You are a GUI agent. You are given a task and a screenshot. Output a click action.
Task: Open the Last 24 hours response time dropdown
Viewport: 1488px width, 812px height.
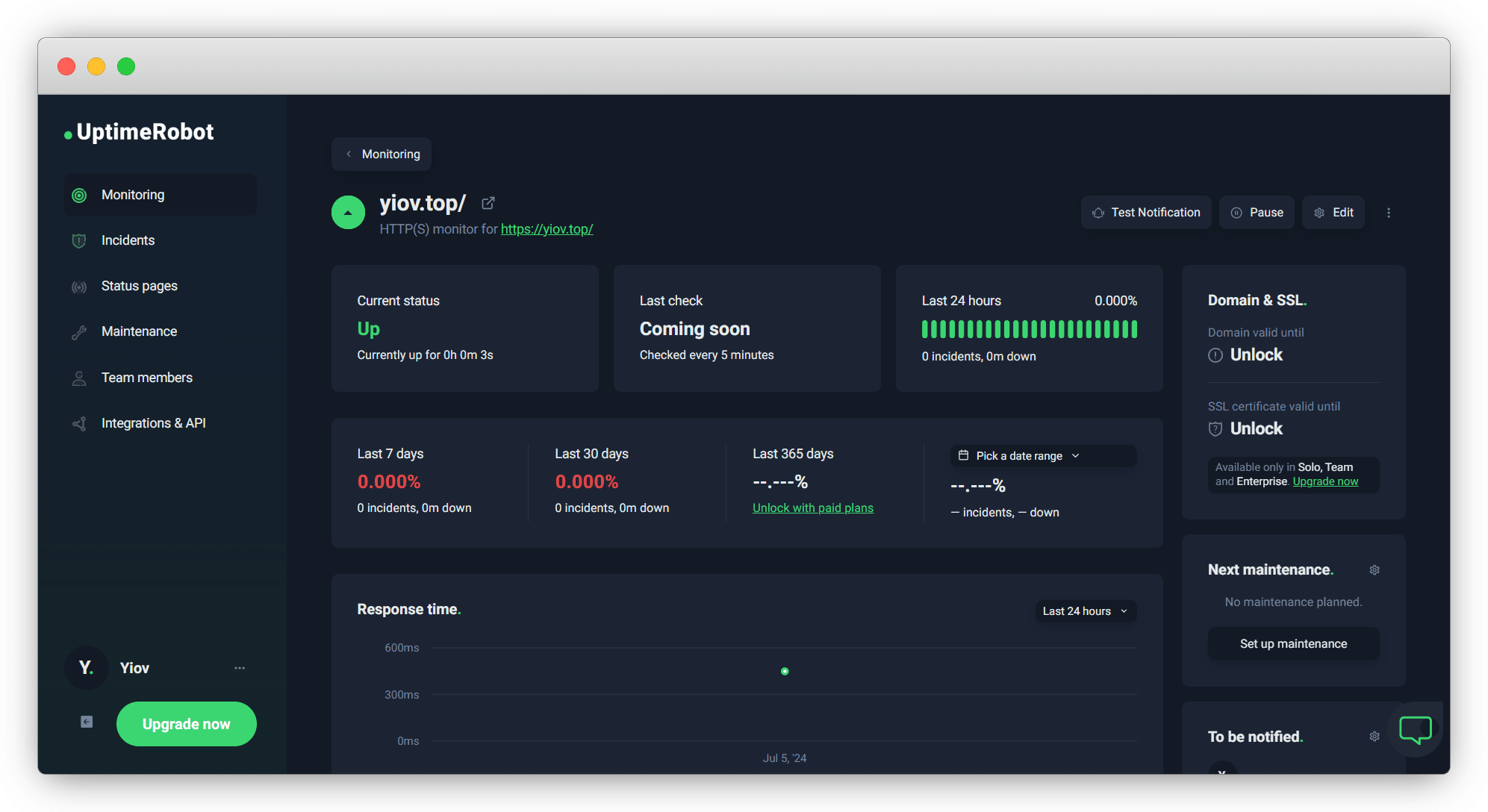tap(1085, 611)
